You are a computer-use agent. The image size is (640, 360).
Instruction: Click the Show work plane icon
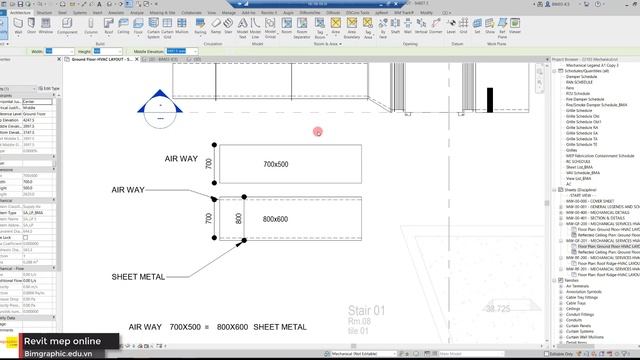[490, 27]
